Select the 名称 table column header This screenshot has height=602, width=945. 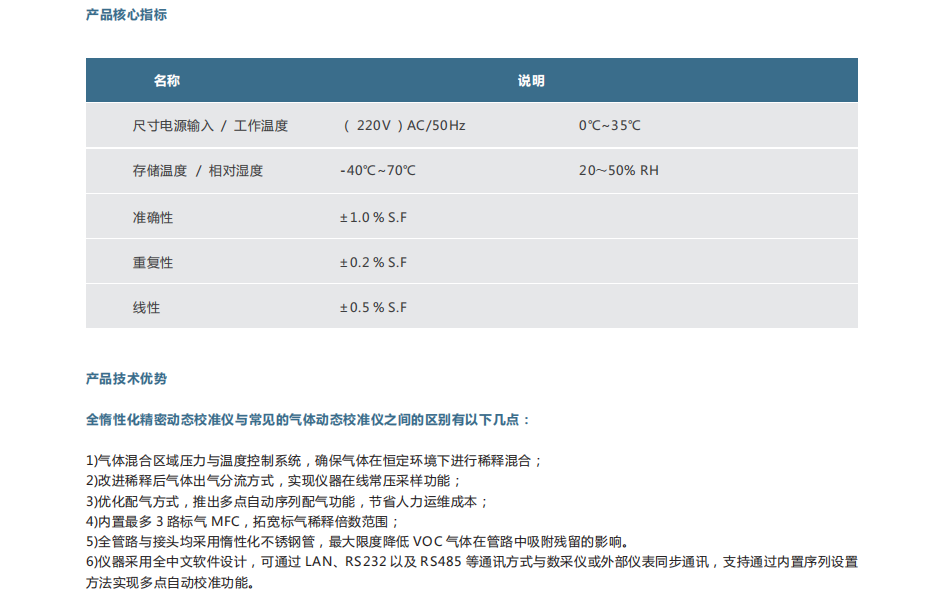click(166, 81)
